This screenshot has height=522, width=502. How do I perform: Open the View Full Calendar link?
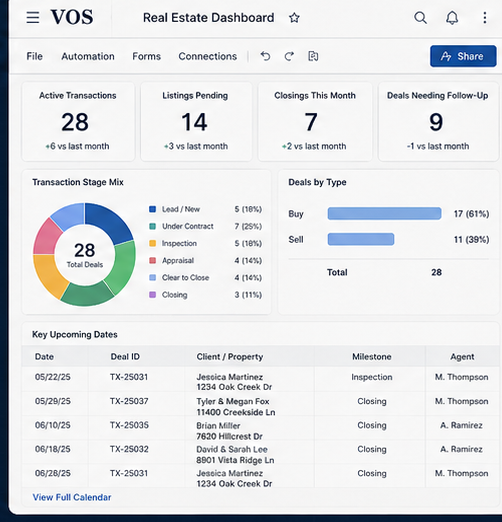72,497
